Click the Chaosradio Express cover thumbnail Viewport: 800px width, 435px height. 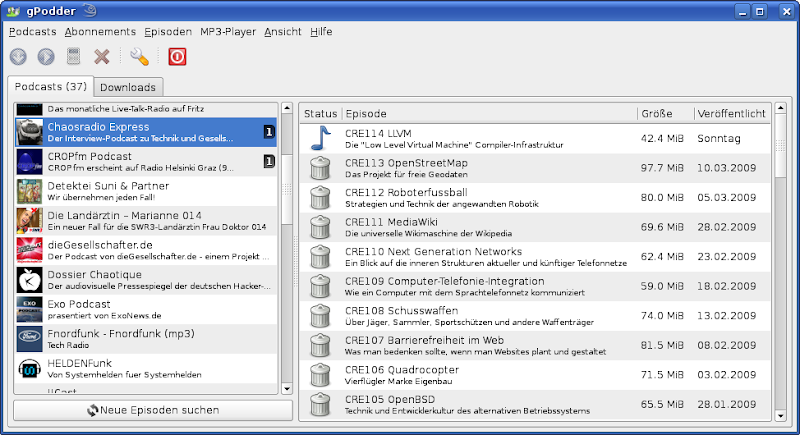(30, 133)
